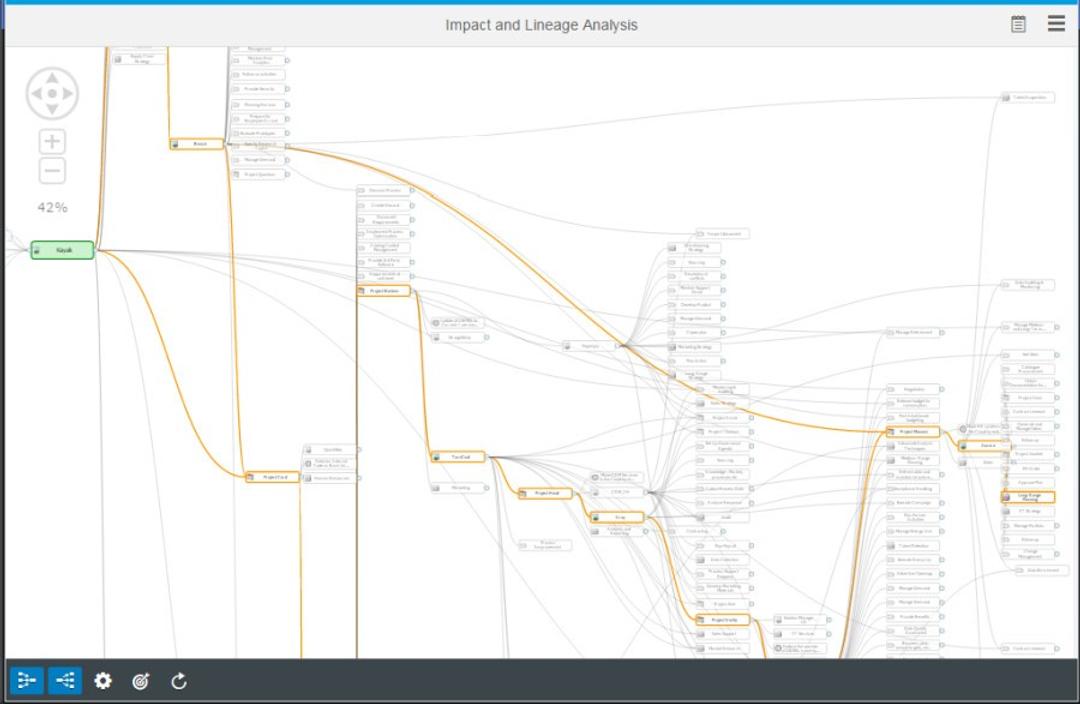Toggle the second flow layout icon in toolbar
Screen dimensions: 1080x704
(64, 681)
